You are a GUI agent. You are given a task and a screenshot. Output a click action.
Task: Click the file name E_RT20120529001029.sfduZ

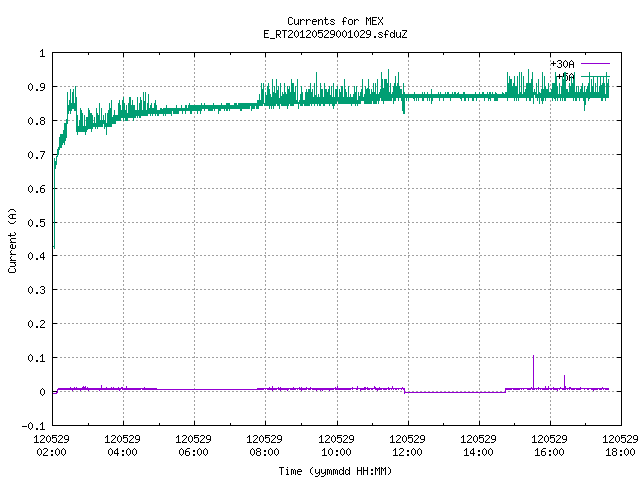335,34
